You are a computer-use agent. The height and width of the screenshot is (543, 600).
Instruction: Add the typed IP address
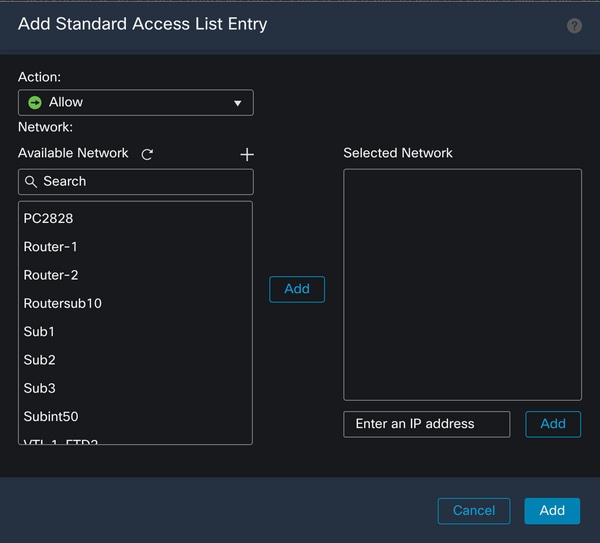point(553,424)
